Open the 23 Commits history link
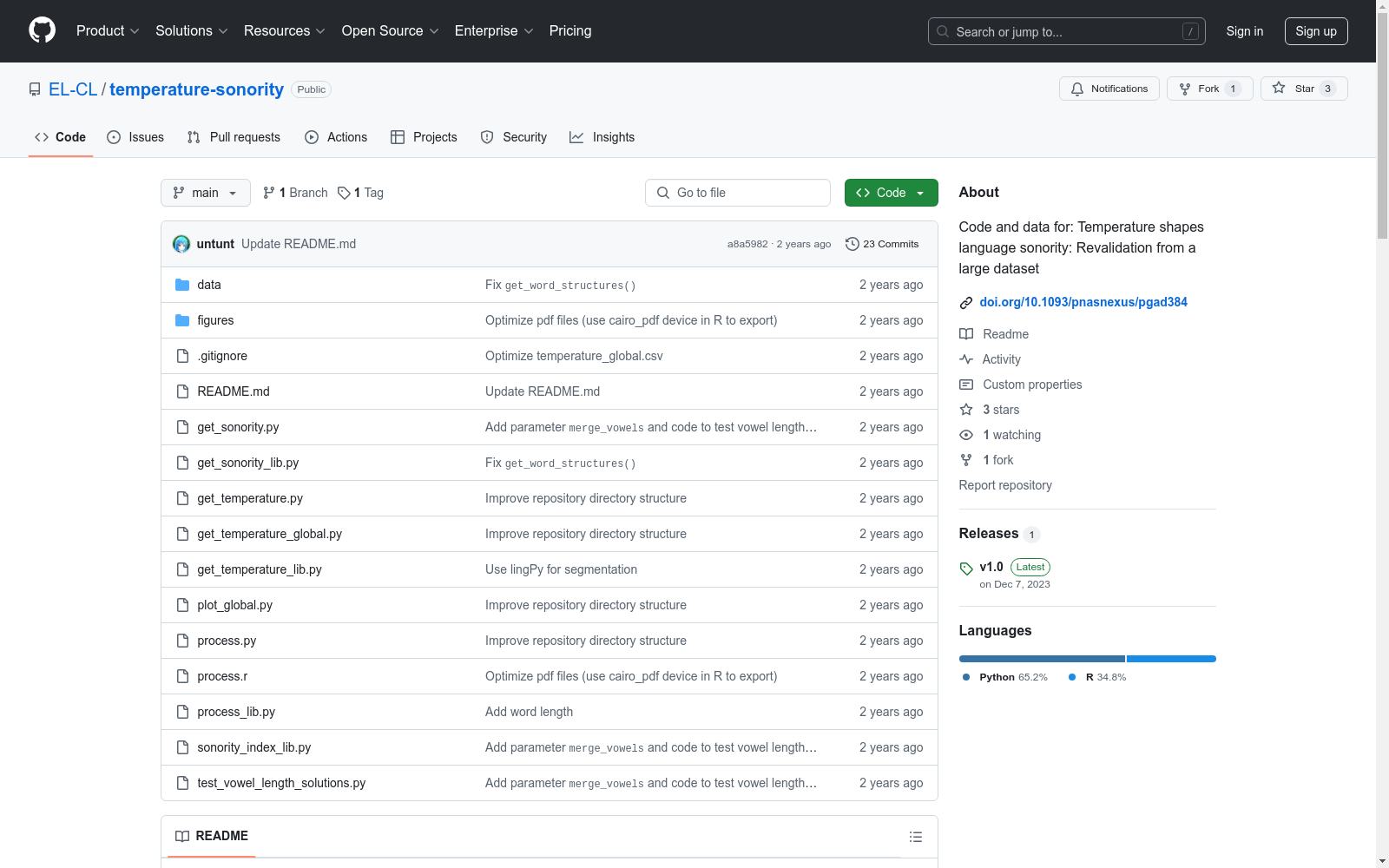Viewport: 1389px width, 868px height. (882, 244)
